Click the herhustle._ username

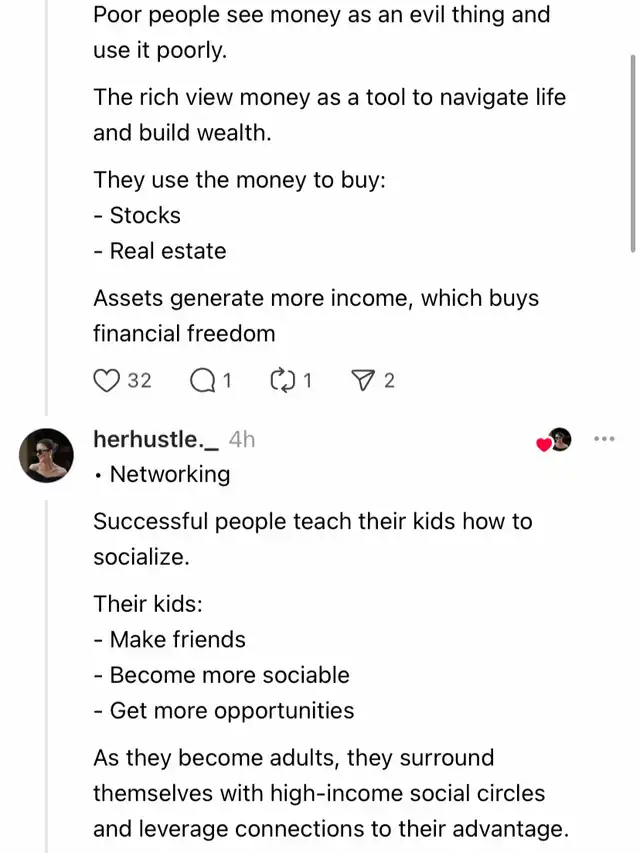155,439
